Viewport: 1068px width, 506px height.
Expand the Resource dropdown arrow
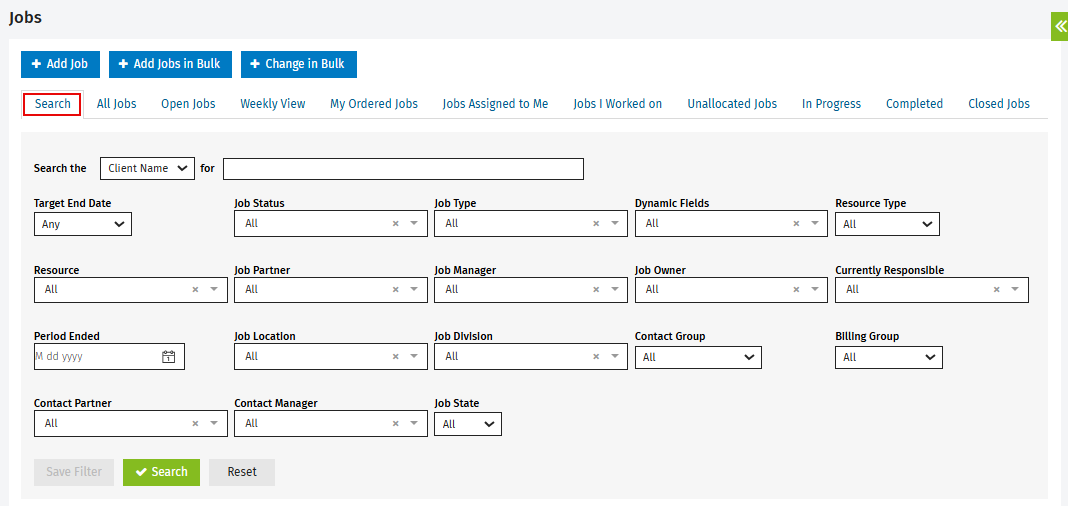tap(214, 289)
